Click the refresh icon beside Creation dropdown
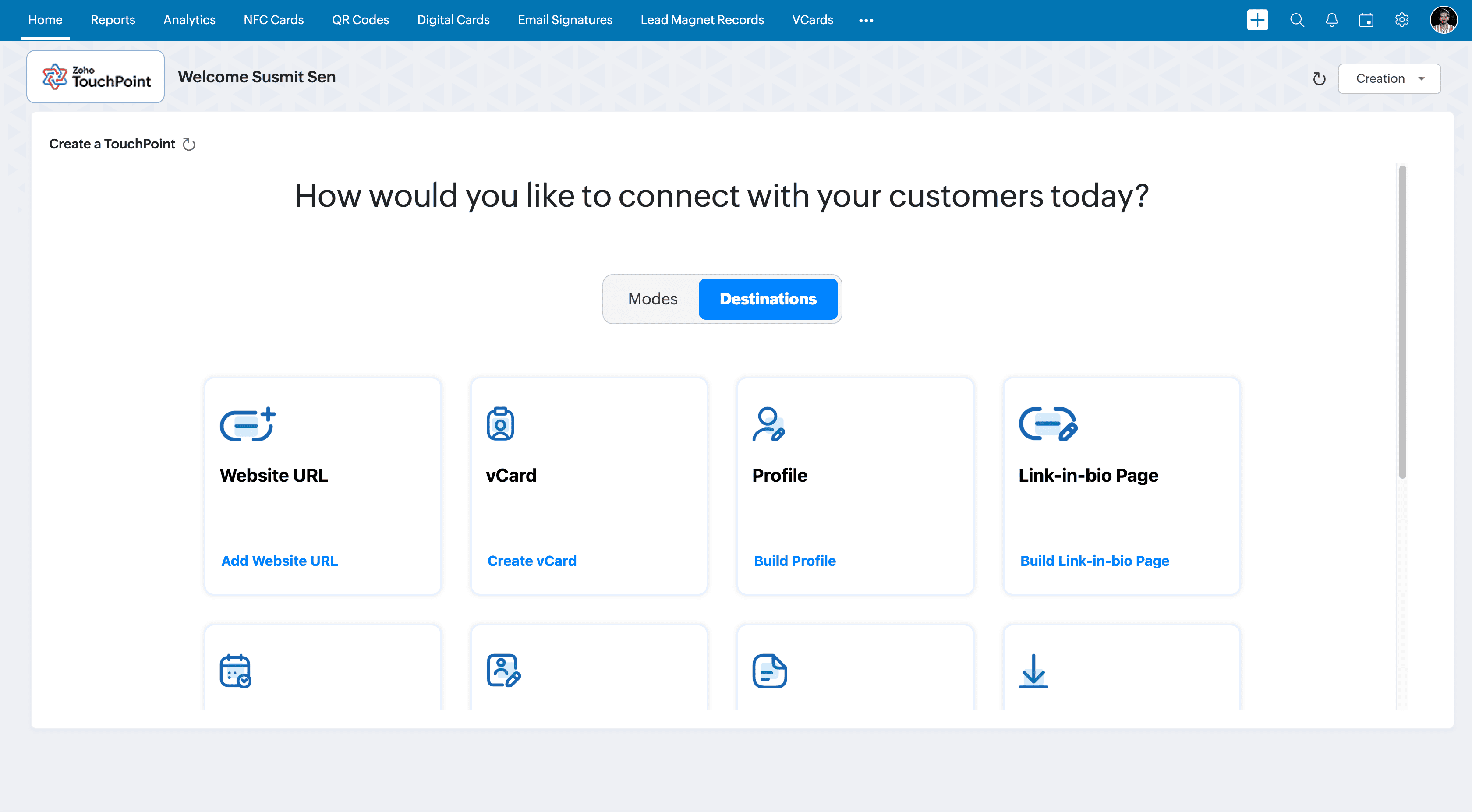The image size is (1472, 812). 1319,79
